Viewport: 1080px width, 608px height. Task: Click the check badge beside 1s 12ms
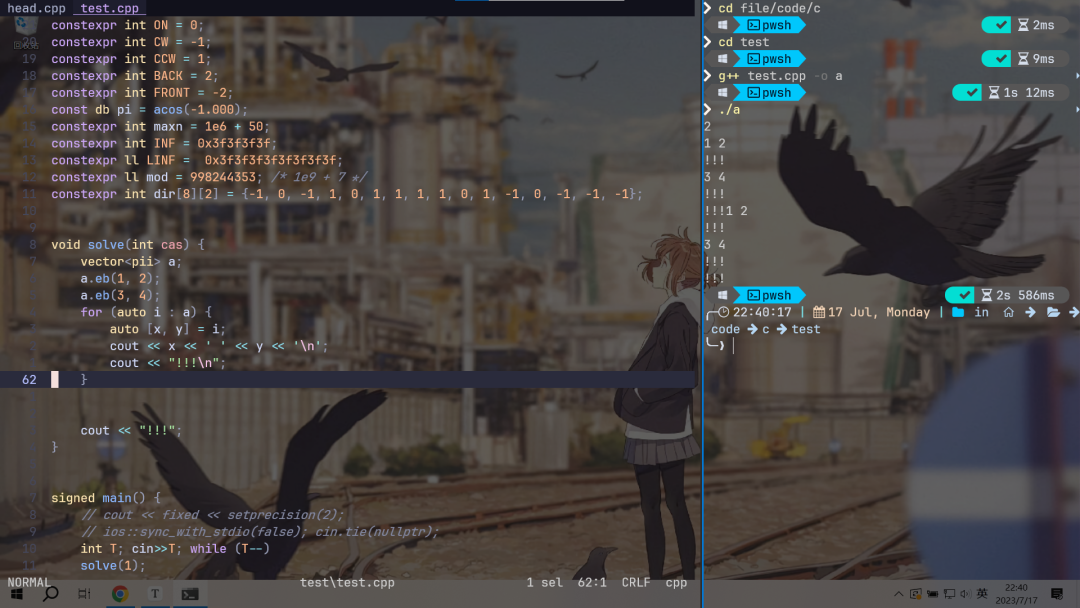point(967,92)
